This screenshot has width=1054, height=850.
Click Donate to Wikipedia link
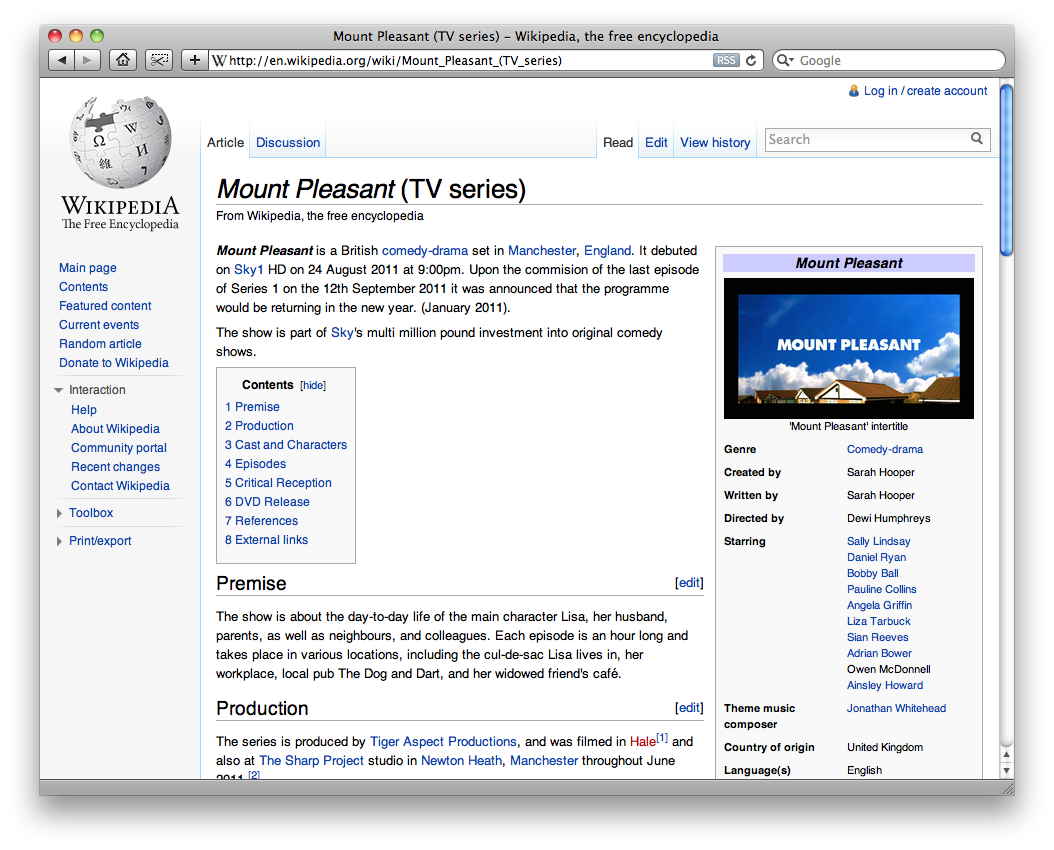pyautogui.click(x=114, y=363)
